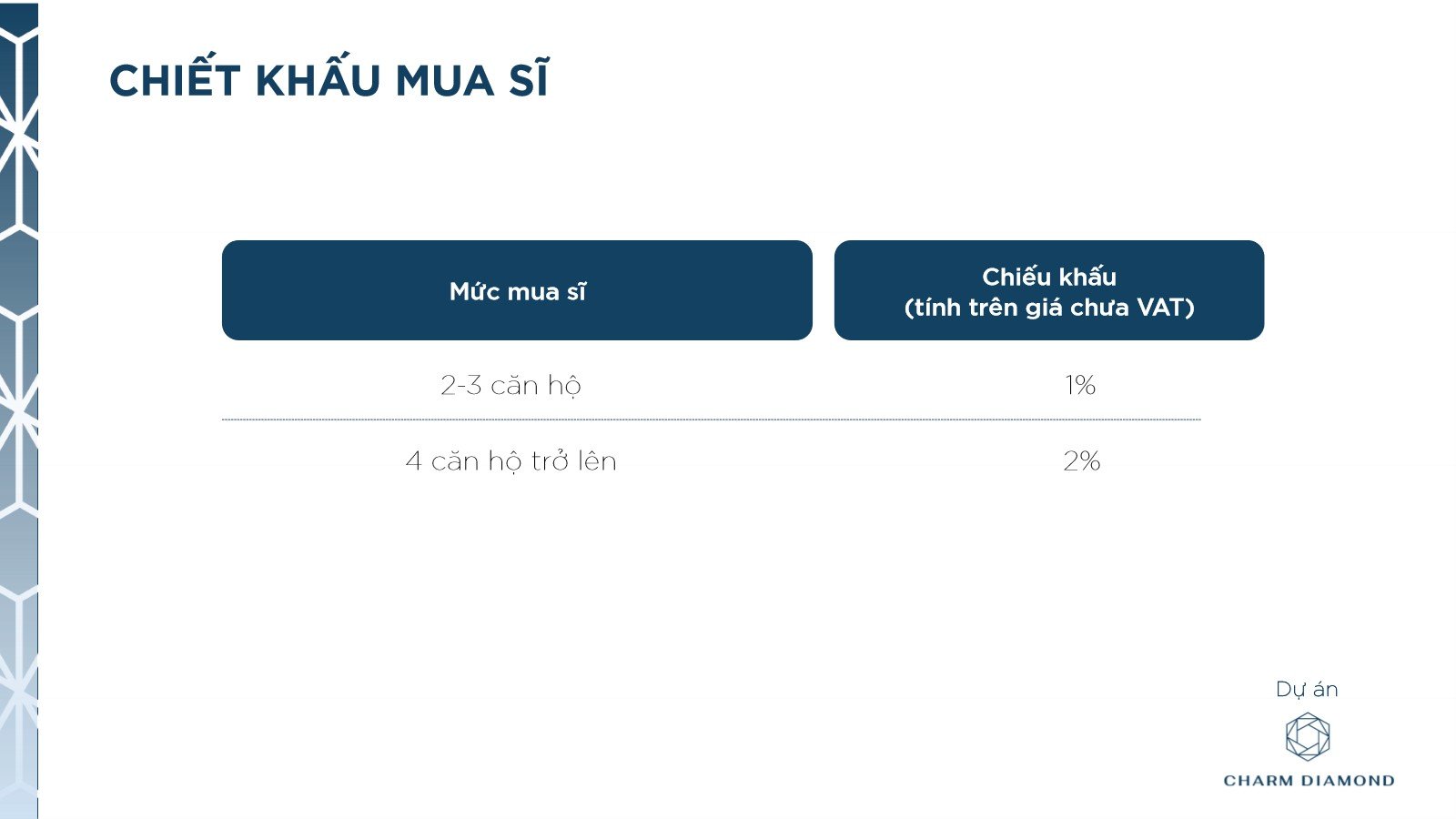Click the word "CHIẾT" in the slide title
The image size is (1456, 819).
click(x=174, y=82)
